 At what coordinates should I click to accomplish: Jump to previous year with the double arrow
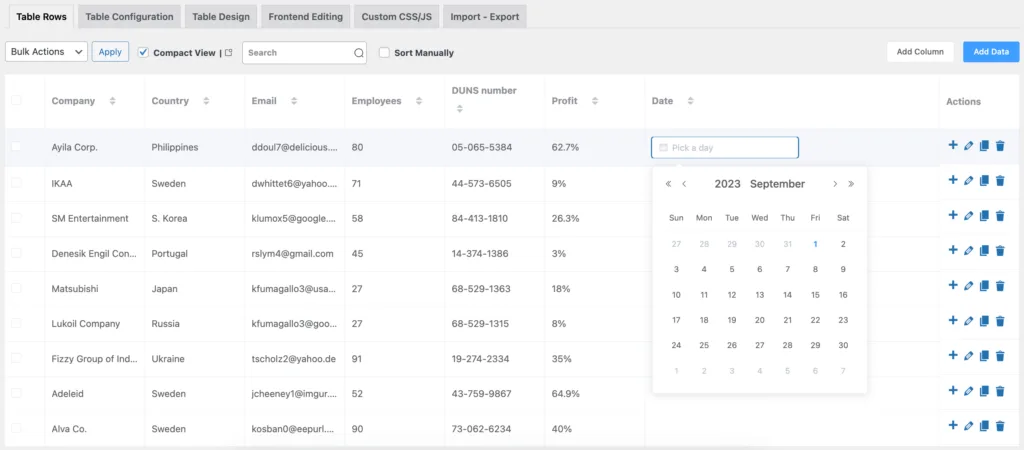[x=668, y=184]
